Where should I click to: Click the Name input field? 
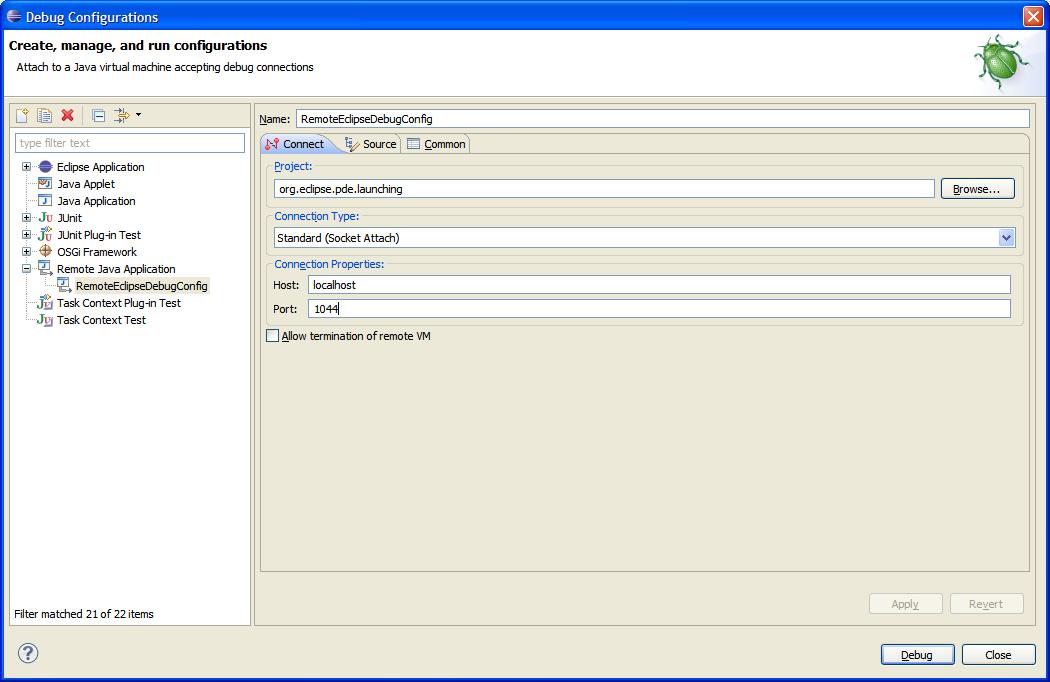coord(662,119)
